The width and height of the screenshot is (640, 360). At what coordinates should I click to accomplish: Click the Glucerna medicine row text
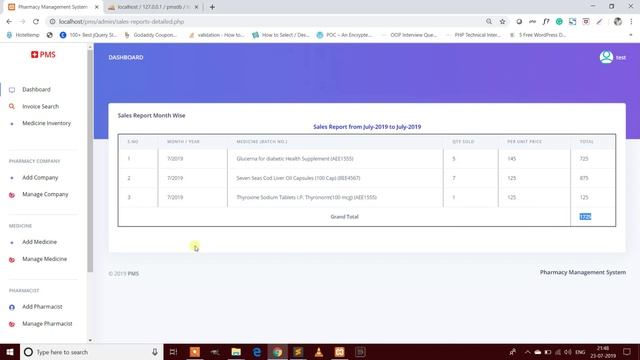point(295,159)
